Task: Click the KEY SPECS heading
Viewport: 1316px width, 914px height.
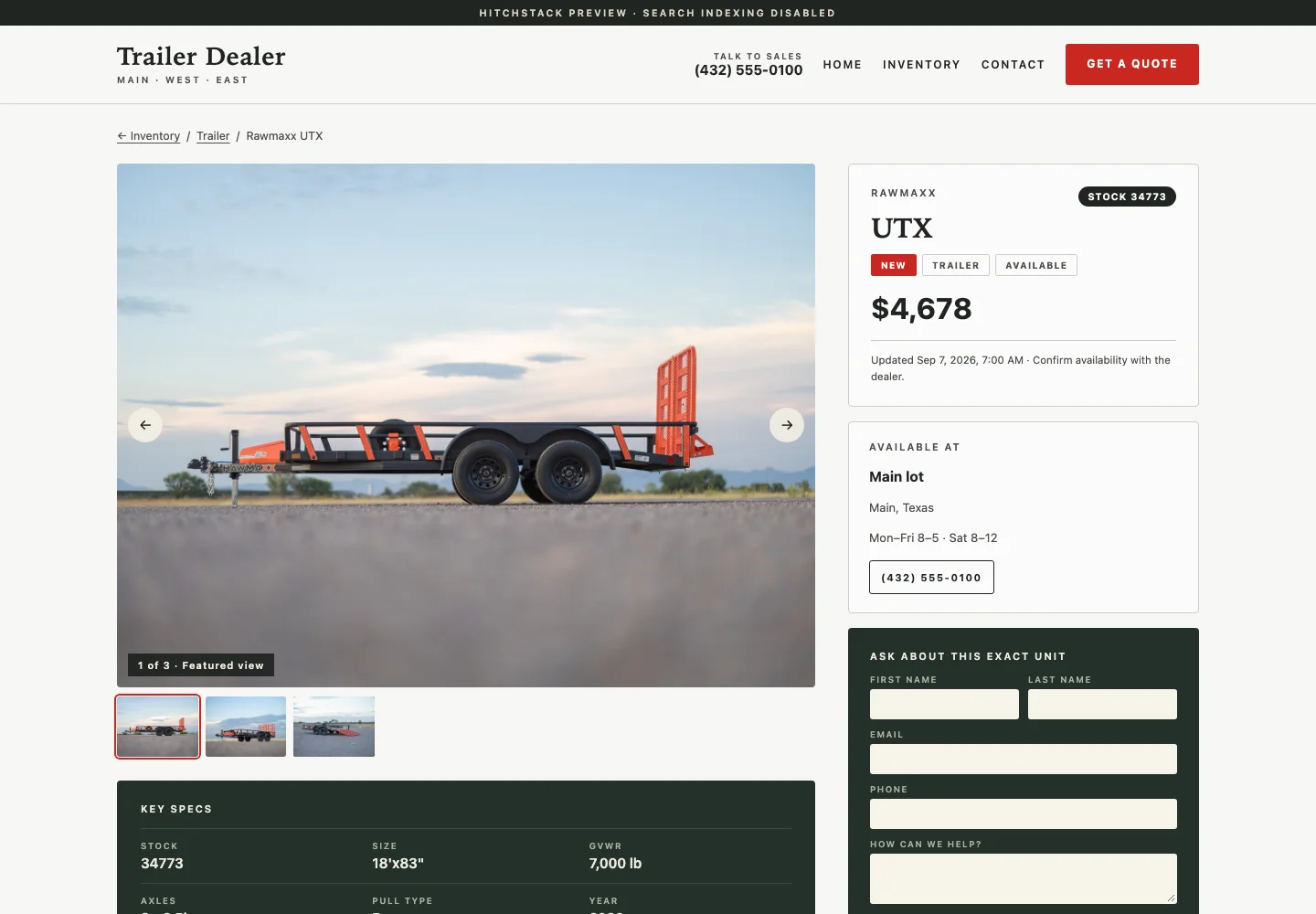Action: click(x=176, y=809)
